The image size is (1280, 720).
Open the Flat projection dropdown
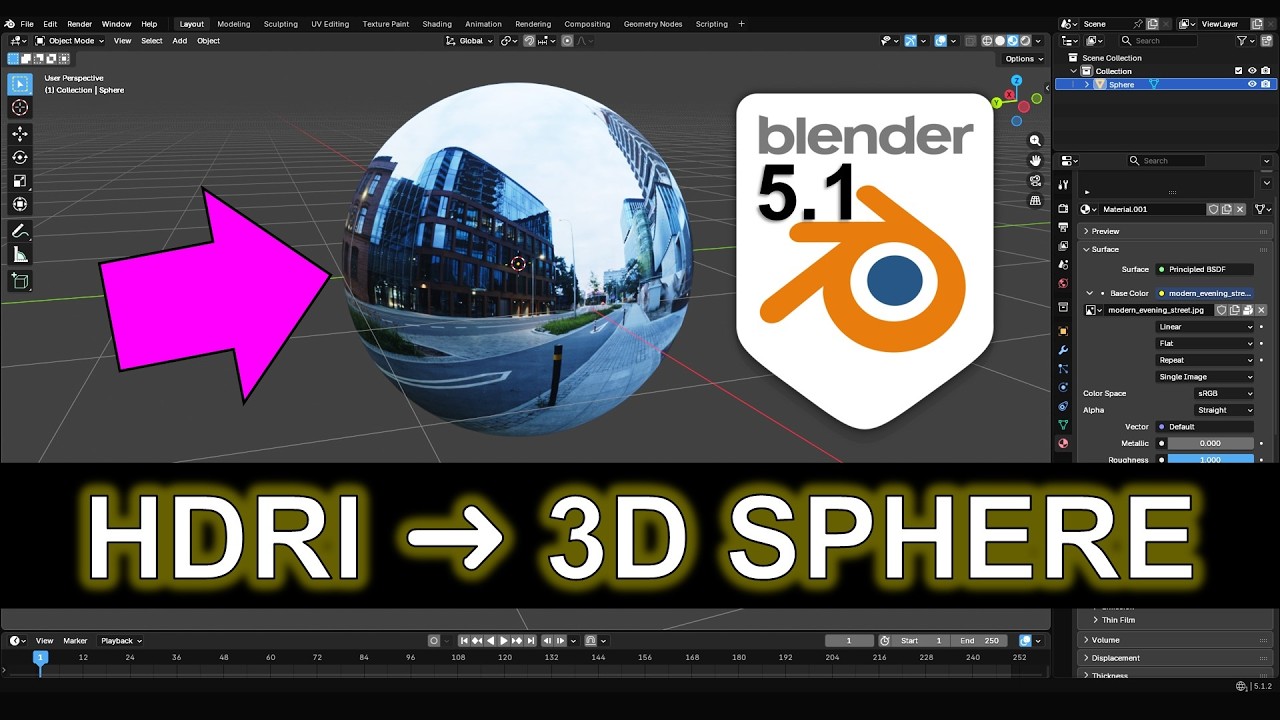[x=1205, y=343]
